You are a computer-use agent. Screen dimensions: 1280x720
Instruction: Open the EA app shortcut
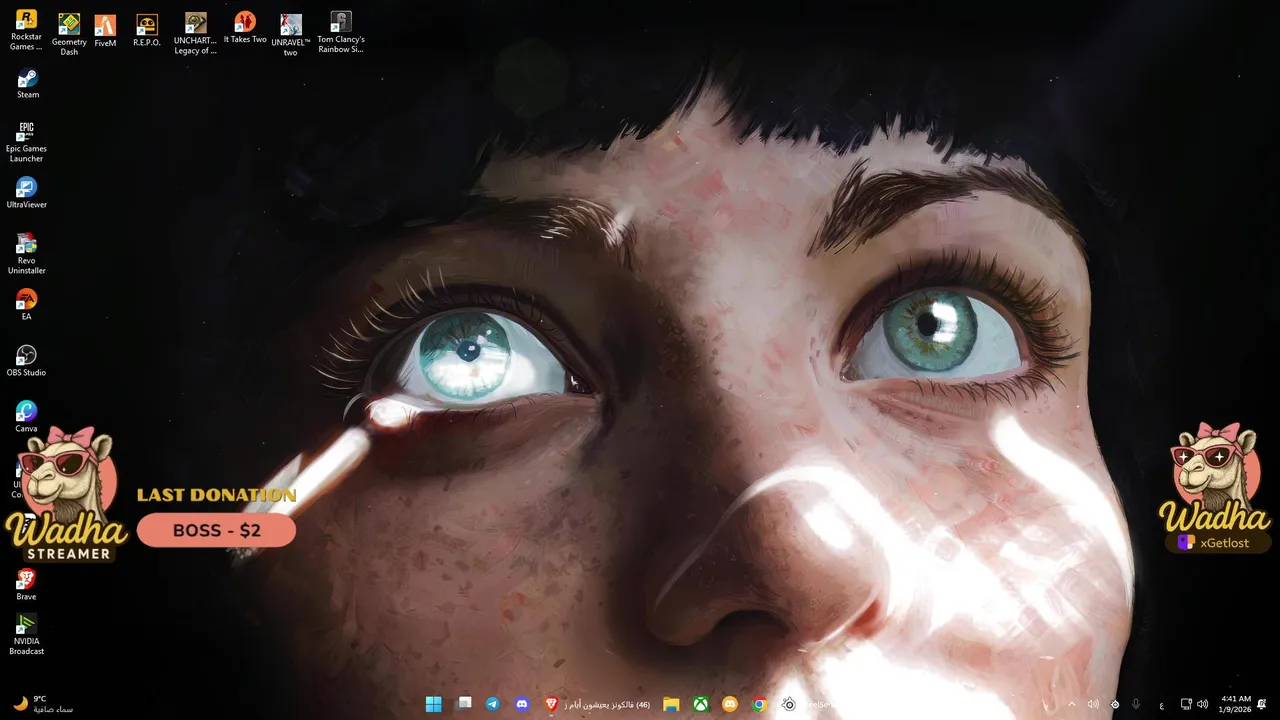[27, 305]
